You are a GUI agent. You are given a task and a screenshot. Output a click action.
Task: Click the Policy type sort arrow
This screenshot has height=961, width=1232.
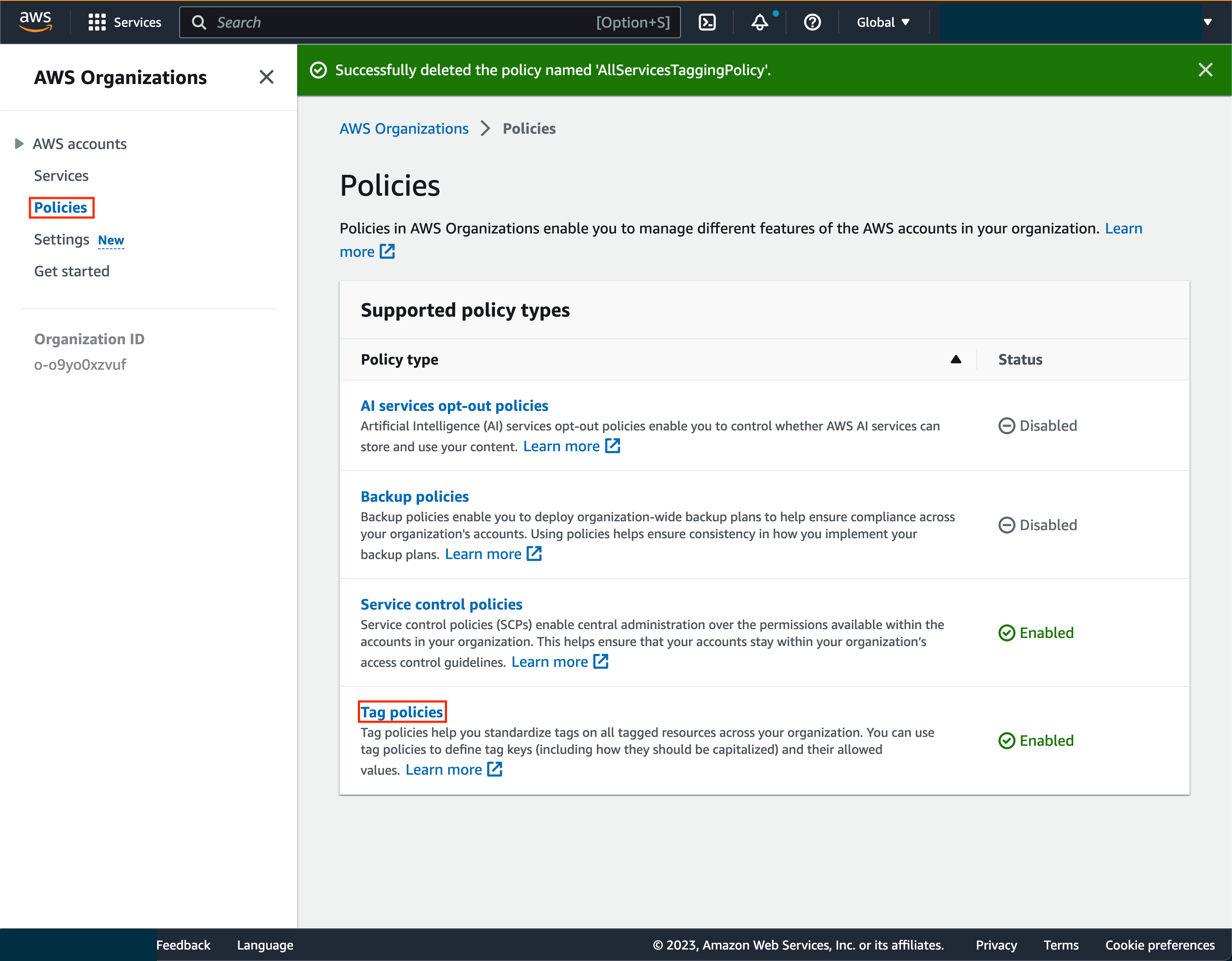(956, 359)
